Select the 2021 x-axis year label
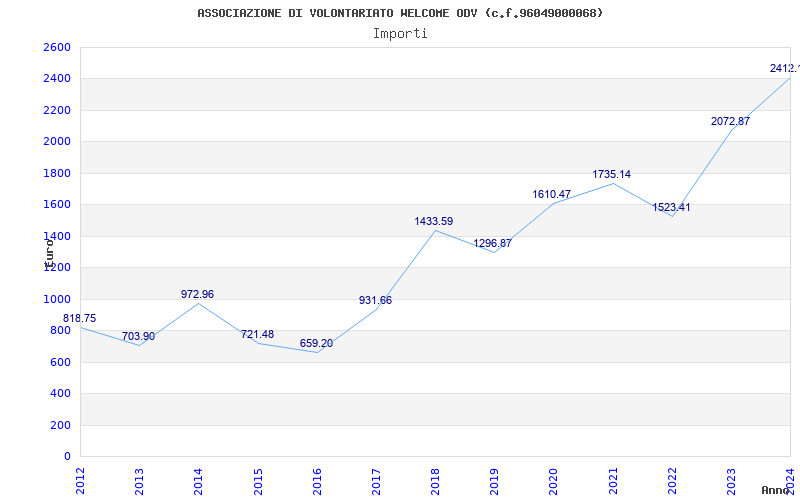This screenshot has height=500, width=800. [x=613, y=481]
